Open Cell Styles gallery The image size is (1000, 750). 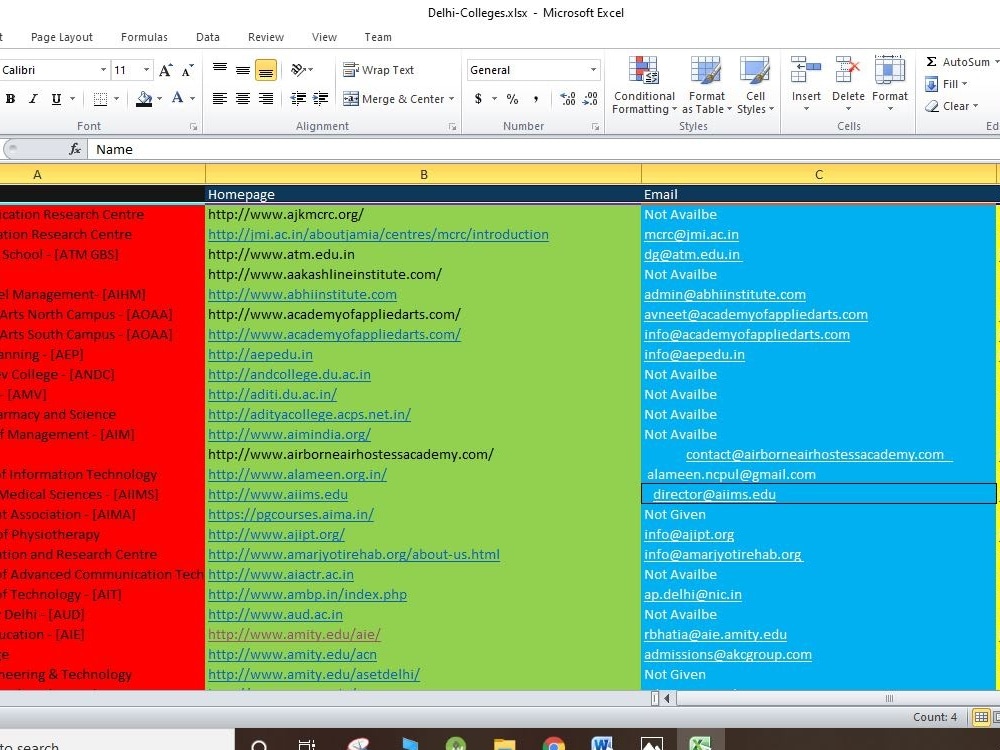point(755,85)
